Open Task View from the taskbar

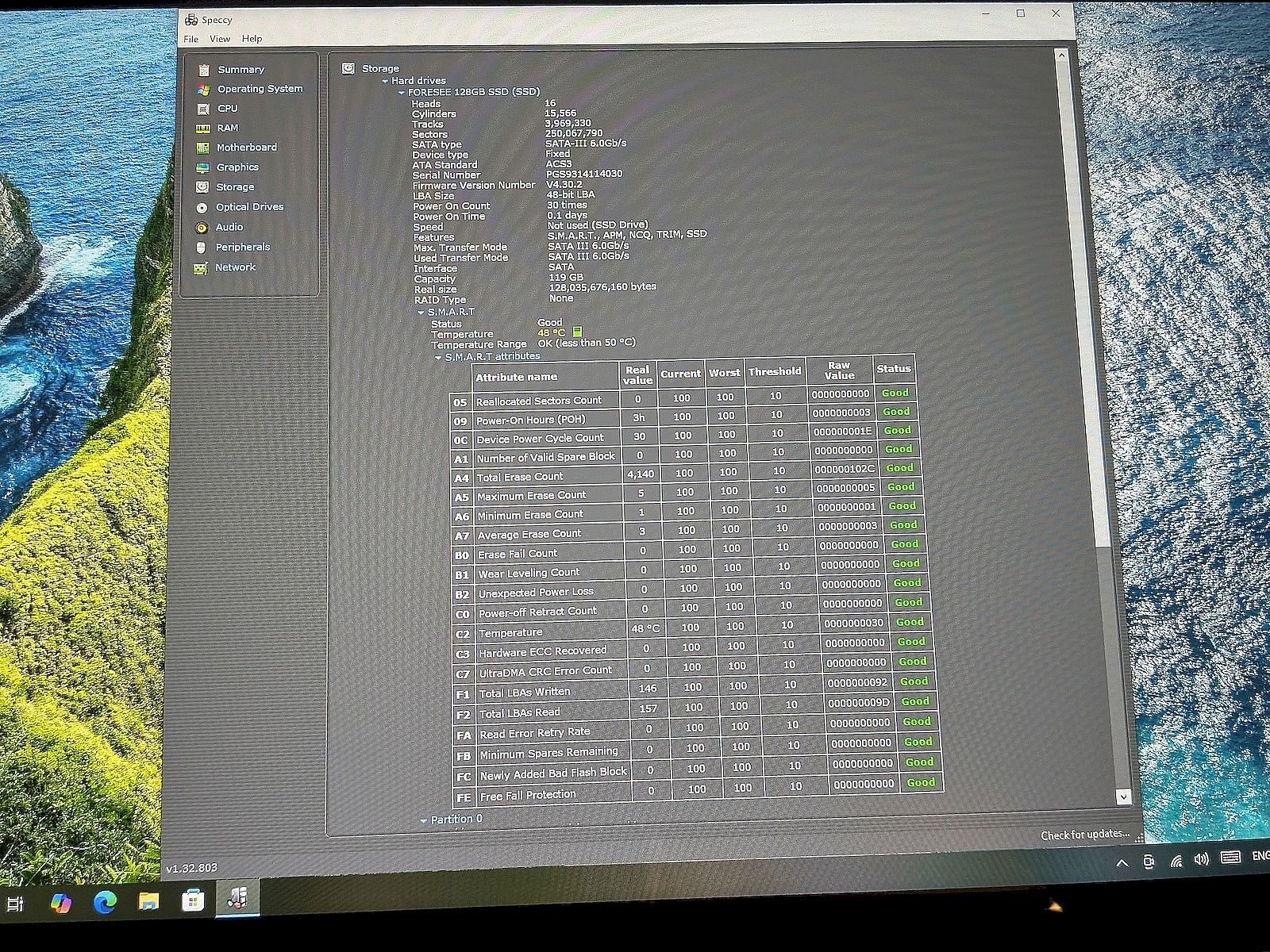(x=14, y=903)
